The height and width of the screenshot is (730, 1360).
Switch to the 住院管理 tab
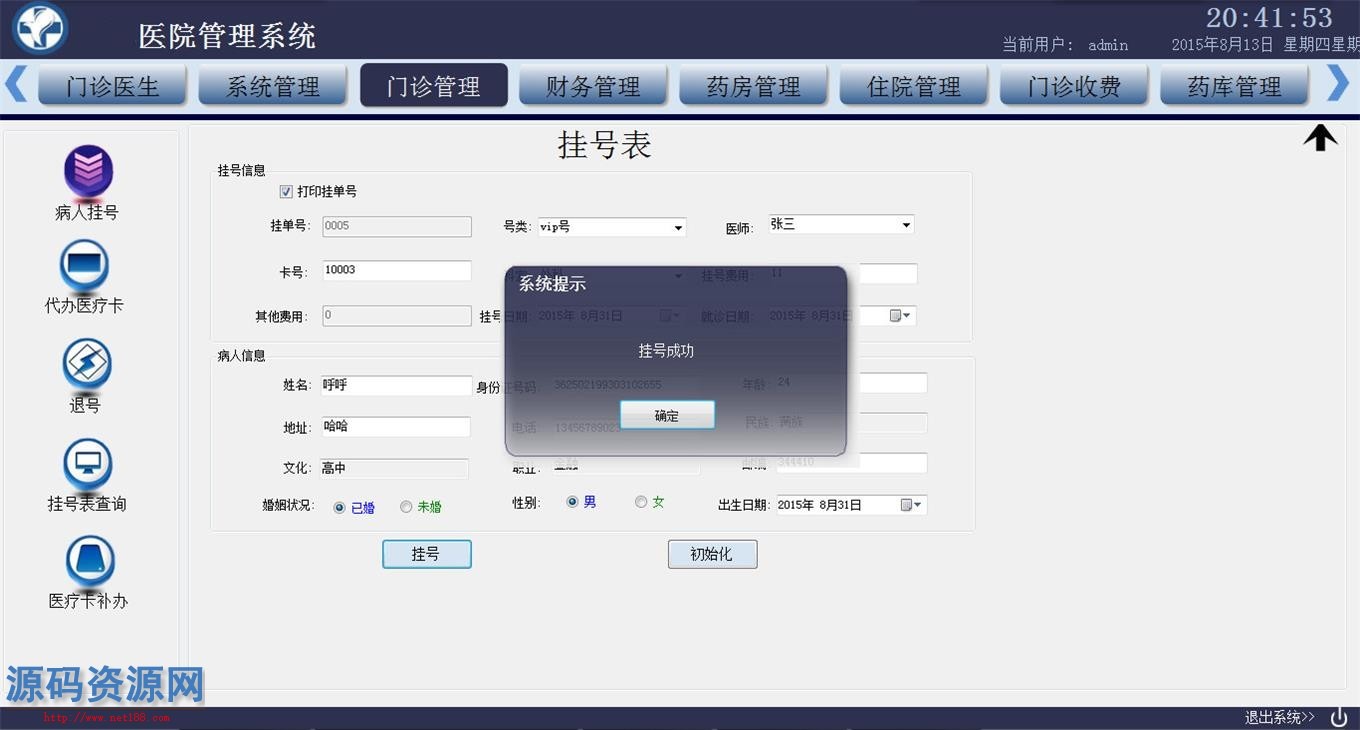[x=914, y=86]
